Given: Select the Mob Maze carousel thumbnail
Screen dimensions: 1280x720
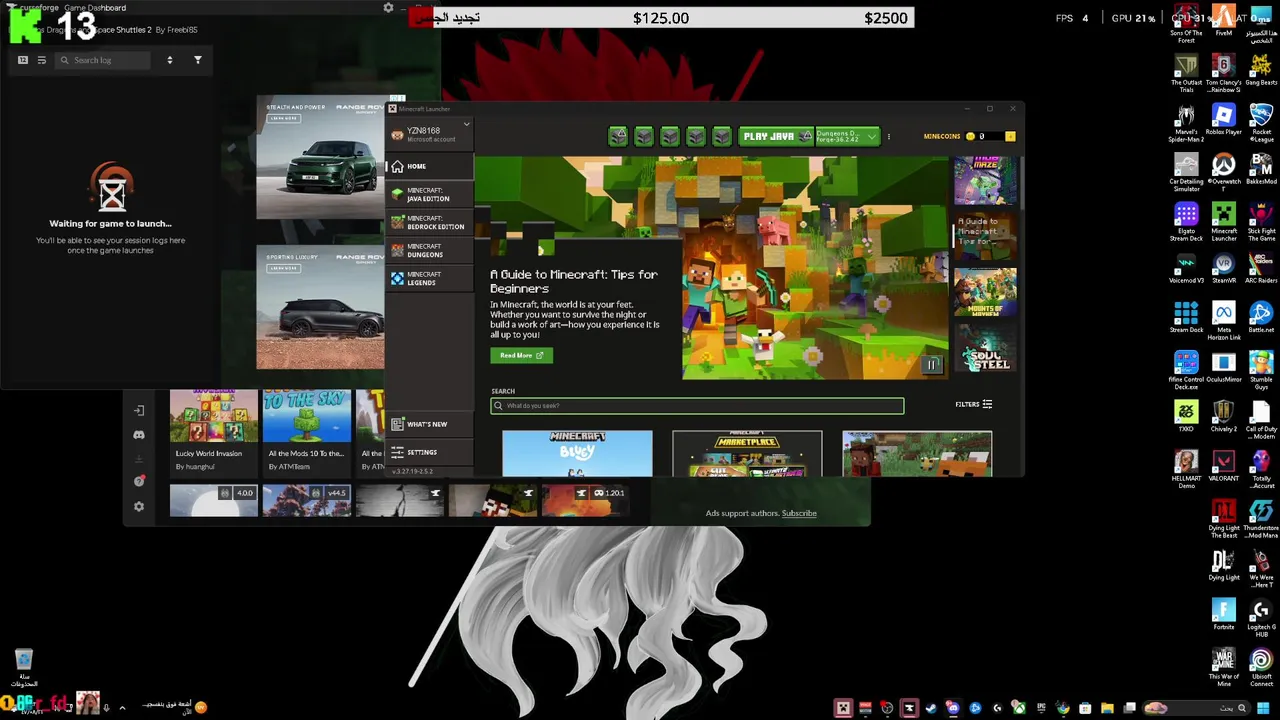Looking at the screenshot, I should 985,180.
